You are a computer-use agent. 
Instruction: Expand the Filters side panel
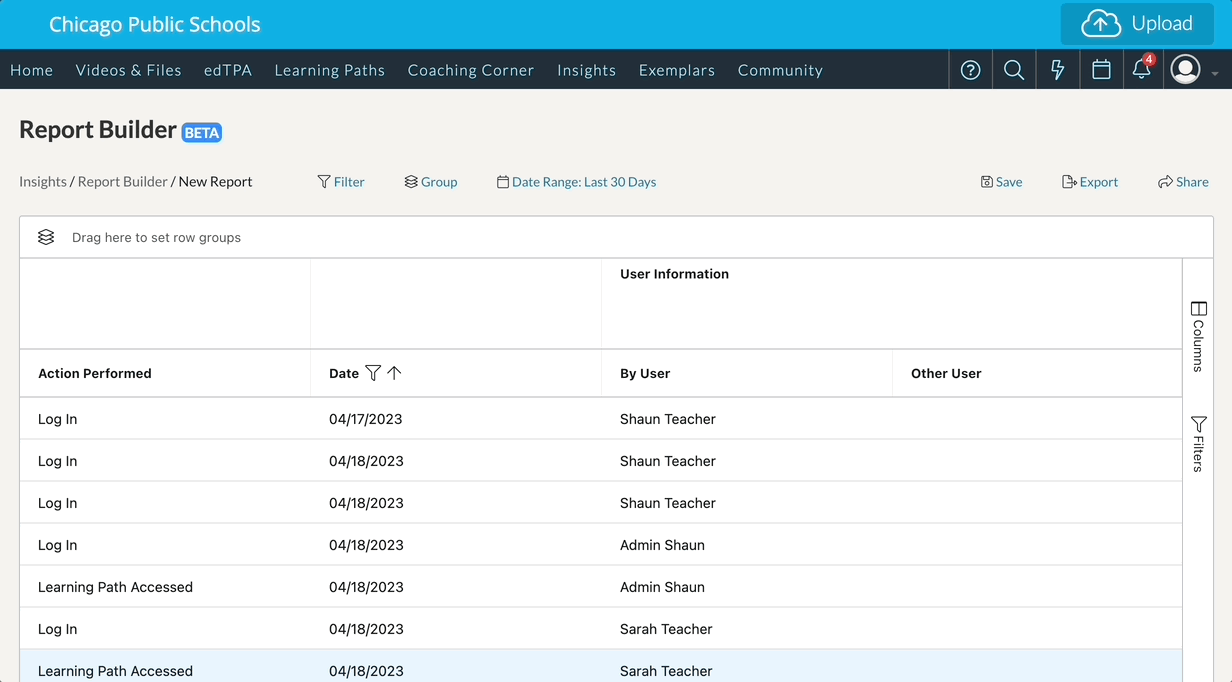click(x=1198, y=444)
